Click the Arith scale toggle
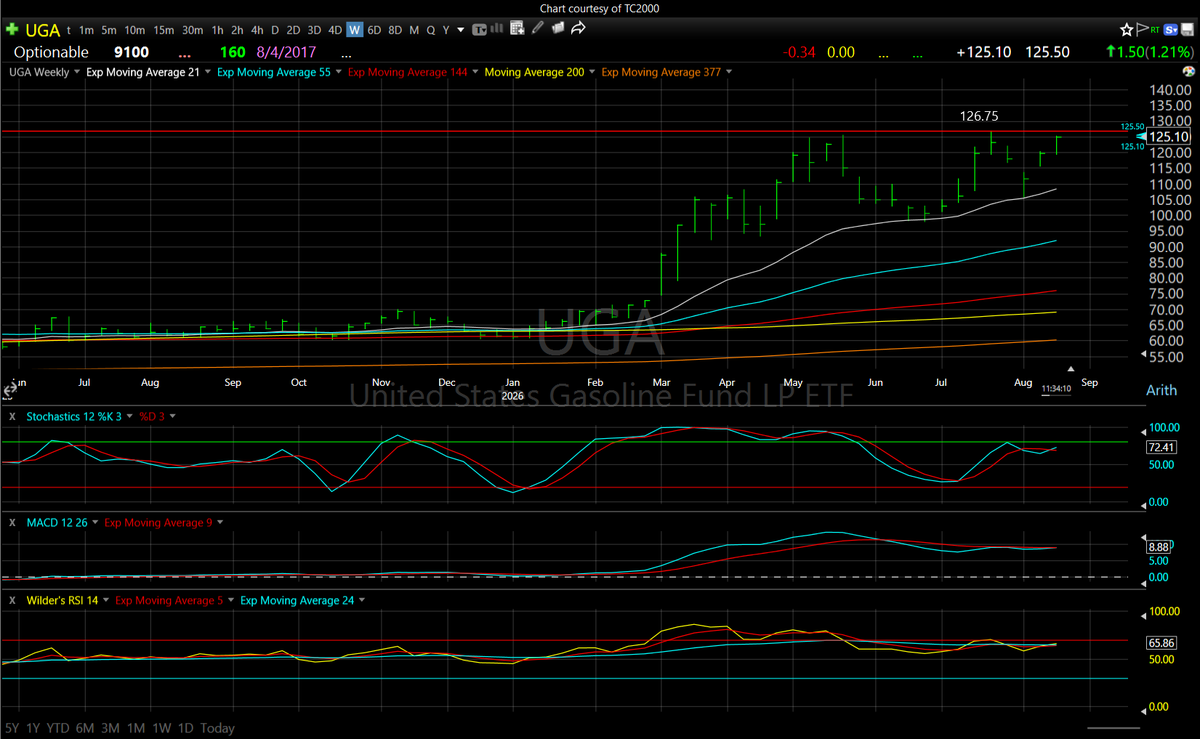The height and width of the screenshot is (739, 1200). click(x=1160, y=390)
